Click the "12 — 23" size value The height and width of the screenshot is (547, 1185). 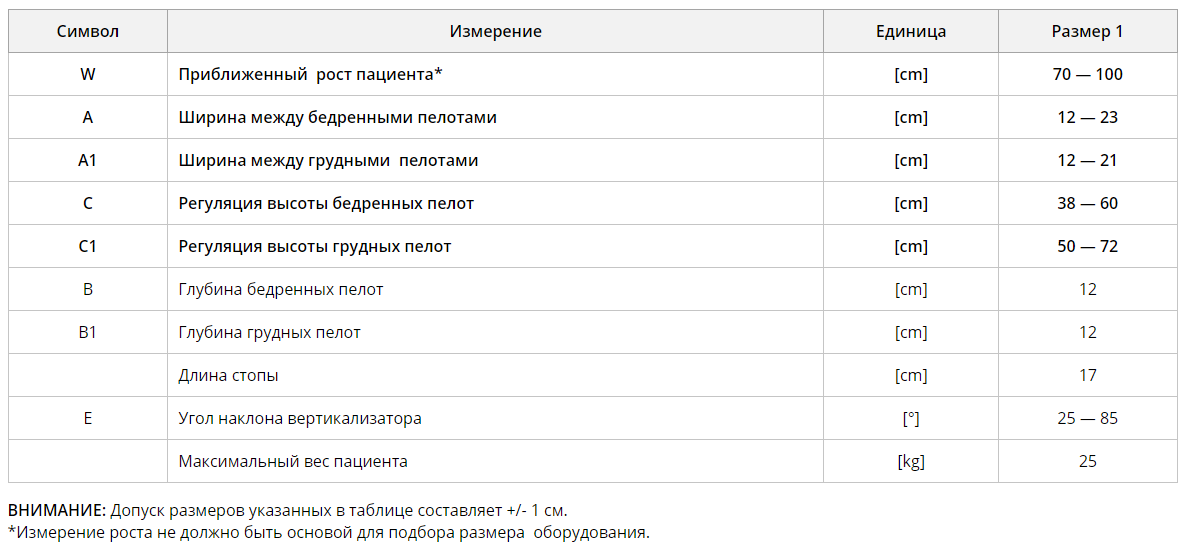1087,117
